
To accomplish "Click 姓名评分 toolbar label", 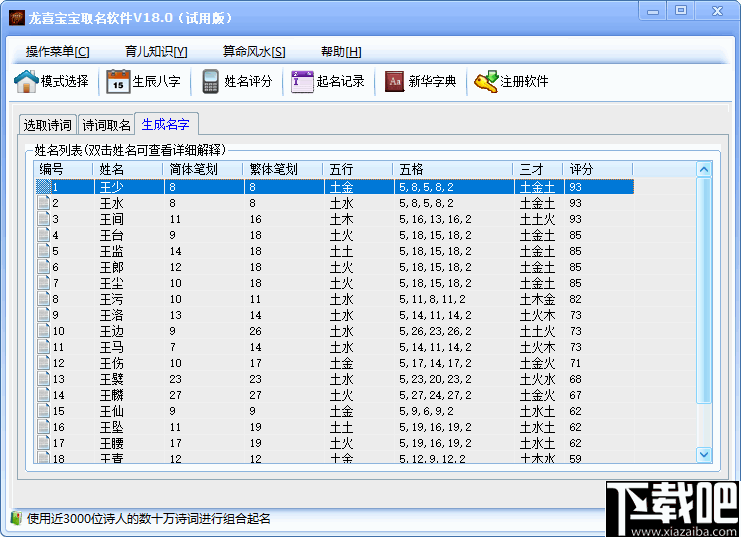I will coord(248,81).
